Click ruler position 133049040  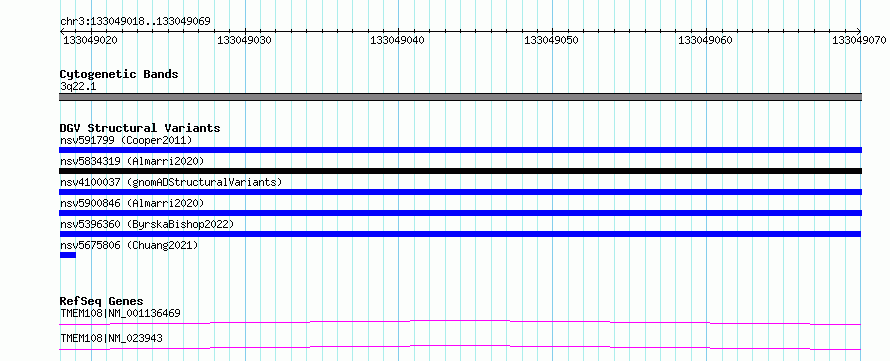click(x=398, y=40)
